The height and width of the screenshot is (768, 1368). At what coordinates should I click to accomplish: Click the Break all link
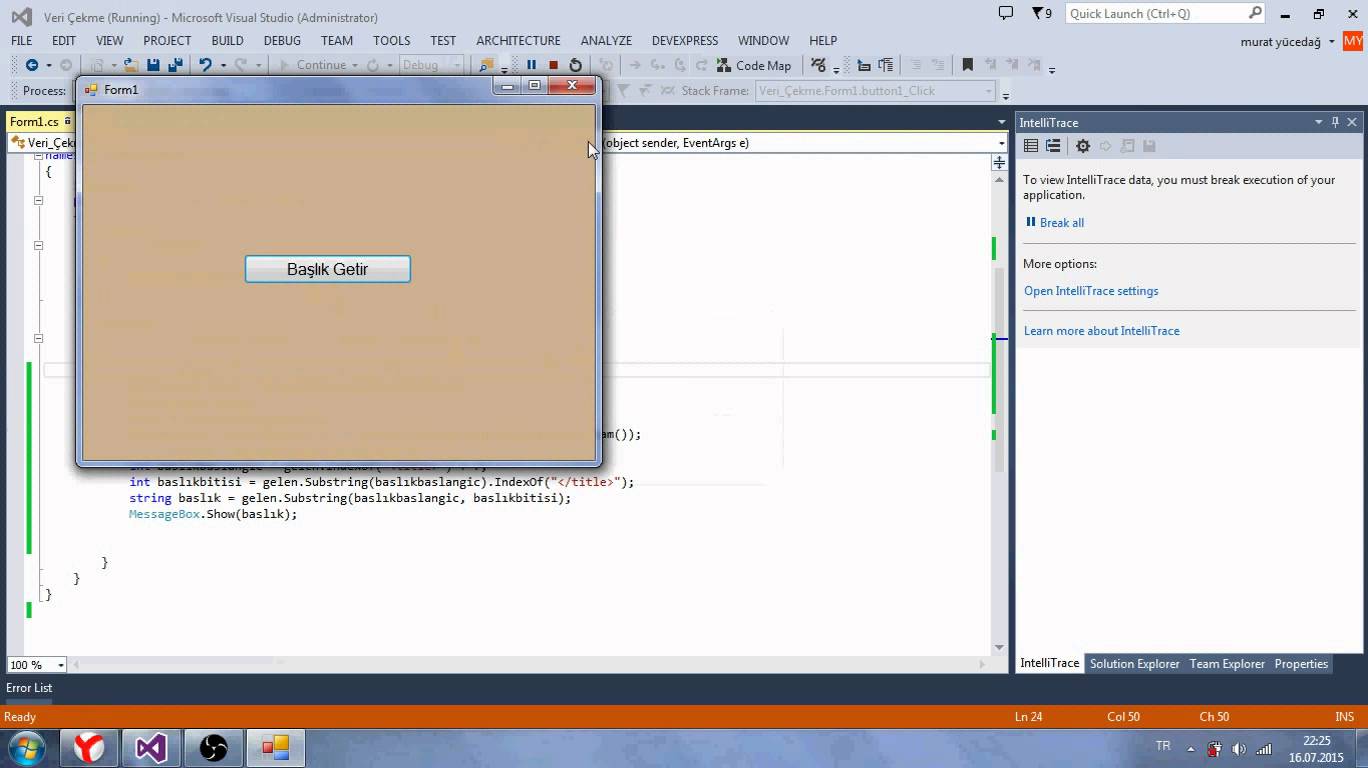click(x=1061, y=223)
